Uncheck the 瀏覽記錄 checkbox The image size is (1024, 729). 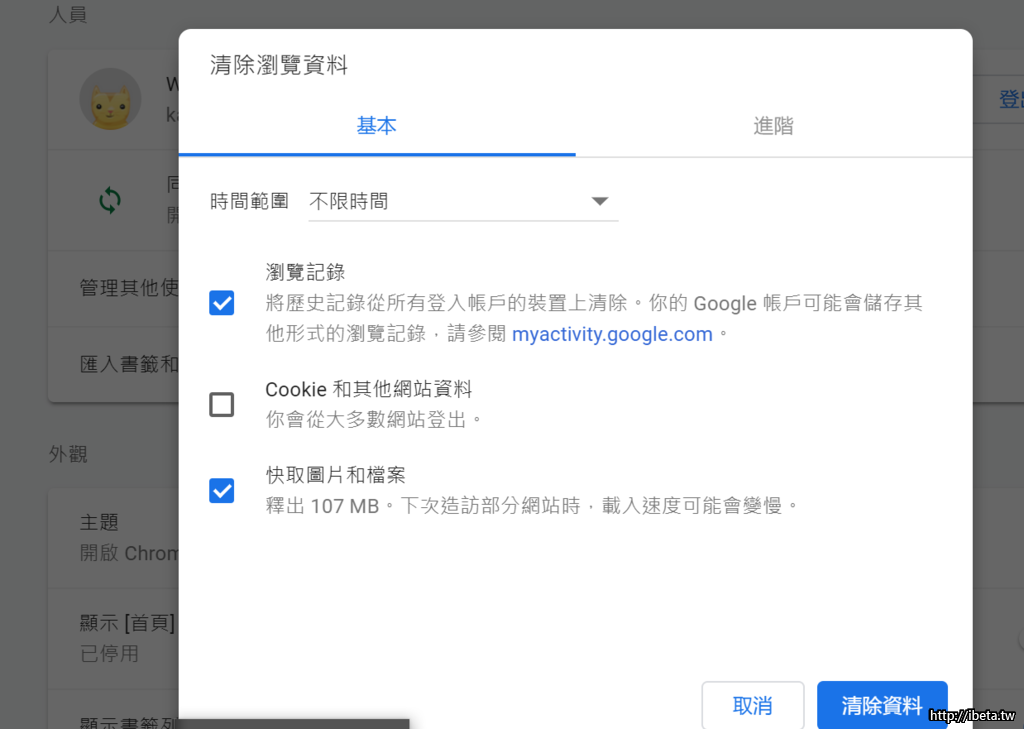(222, 303)
